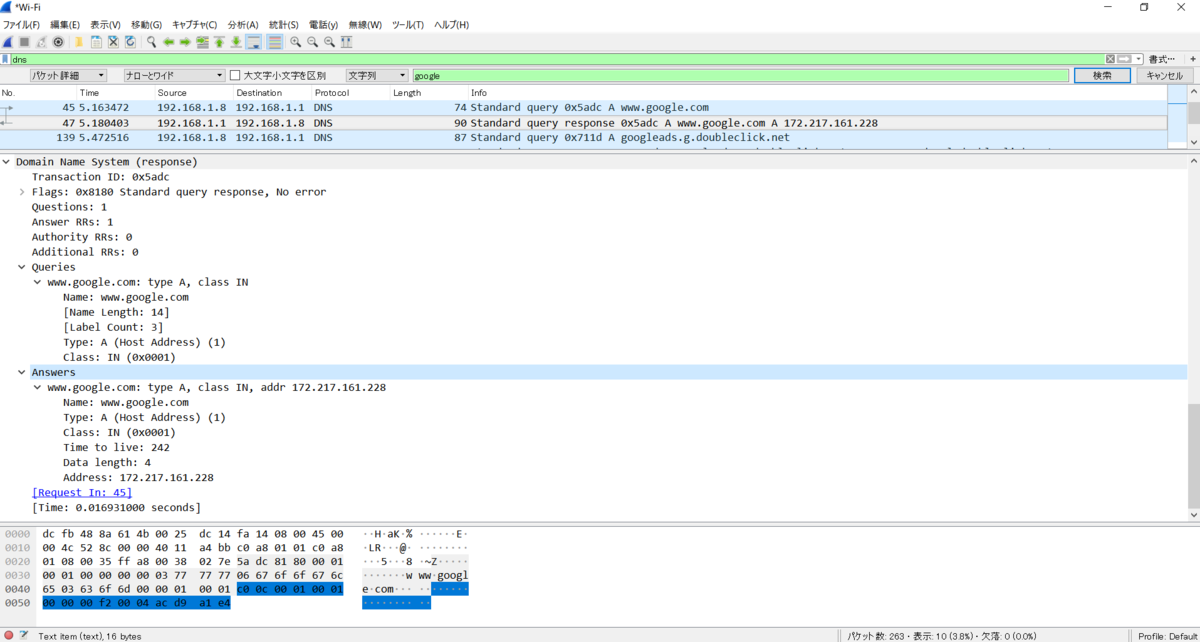Reload the capture file
Screen dimensions: 1200x642
click(x=130, y=42)
